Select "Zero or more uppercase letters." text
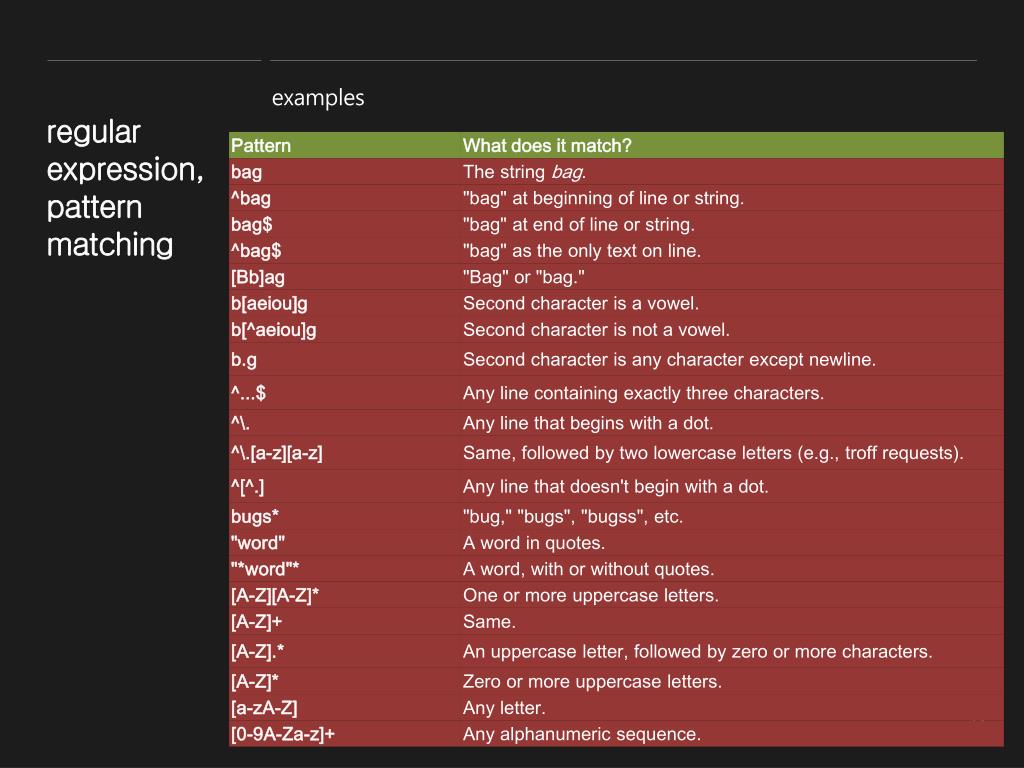1024x768 pixels. pos(592,682)
